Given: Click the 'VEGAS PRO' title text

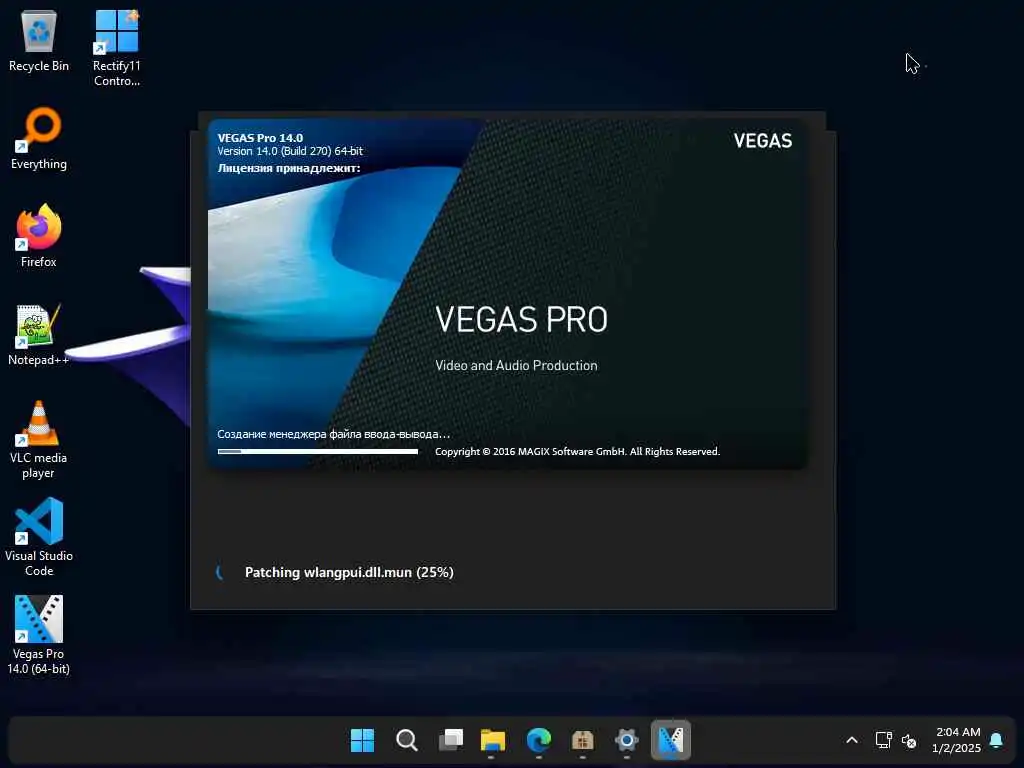Looking at the screenshot, I should click(521, 319).
